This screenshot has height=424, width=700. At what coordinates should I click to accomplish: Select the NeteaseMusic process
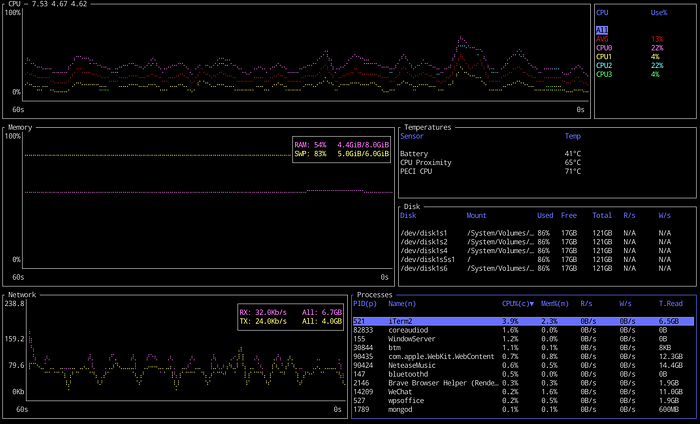(x=523, y=366)
